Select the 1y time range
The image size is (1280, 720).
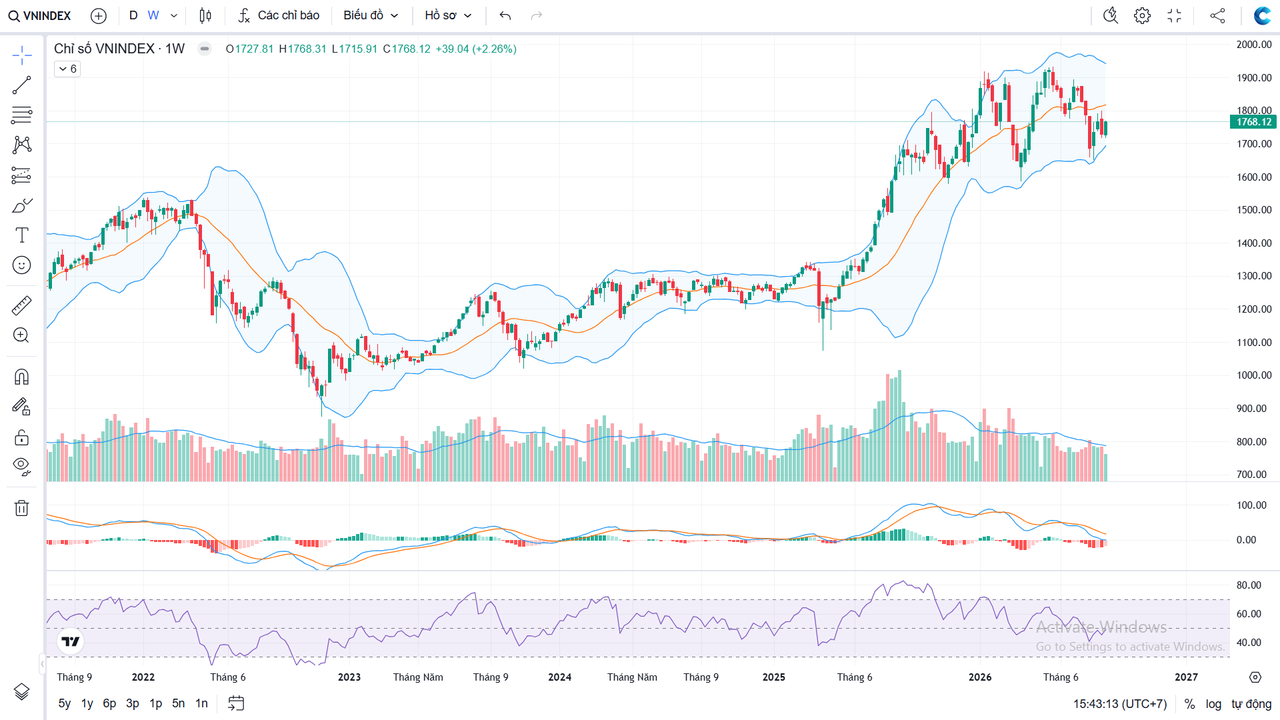pos(87,704)
